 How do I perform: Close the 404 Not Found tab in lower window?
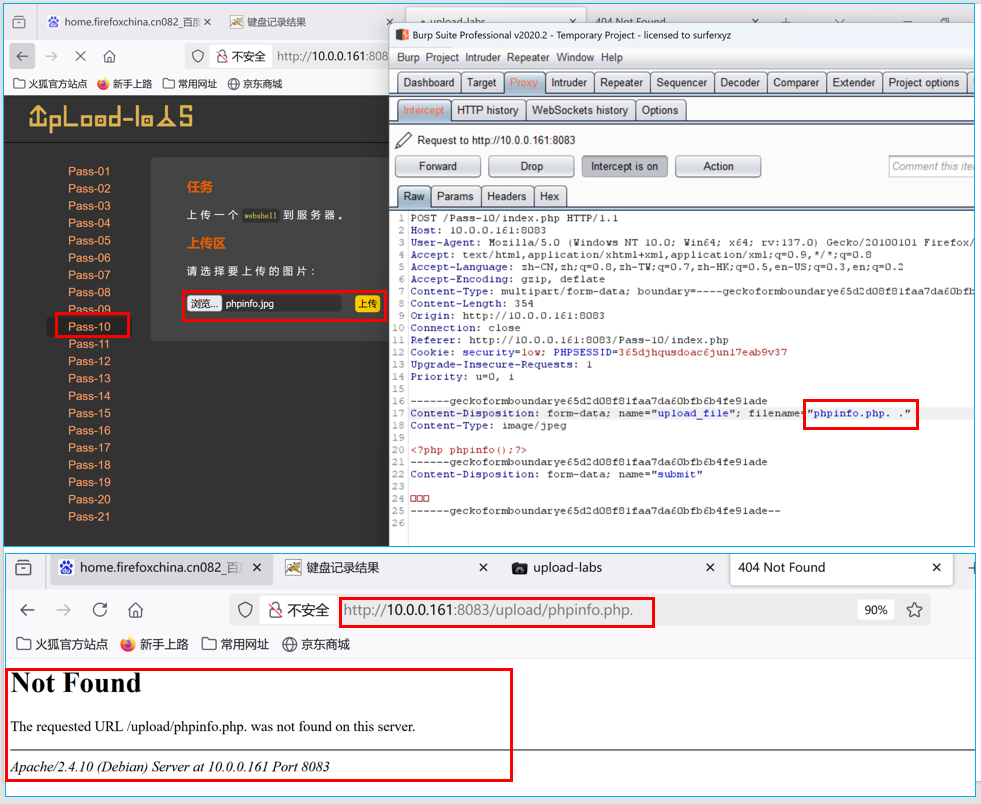[x=937, y=567]
